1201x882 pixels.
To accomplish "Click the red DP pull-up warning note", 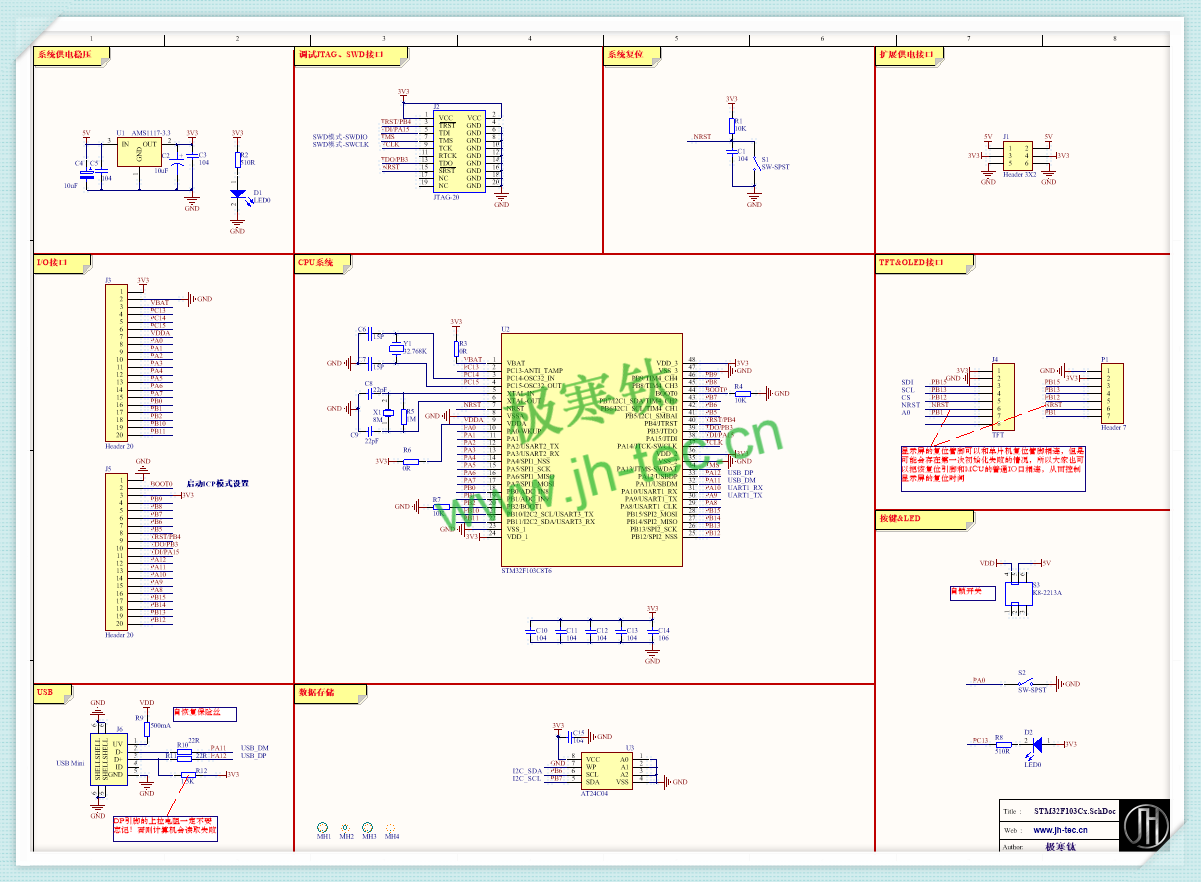I will 165,826.
